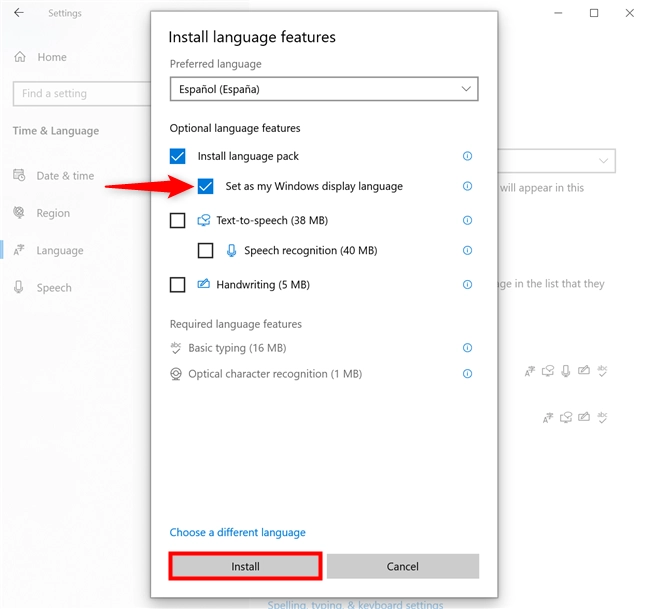648x609 pixels.
Task: Click the Basic typing abc icon
Action: pos(176,348)
